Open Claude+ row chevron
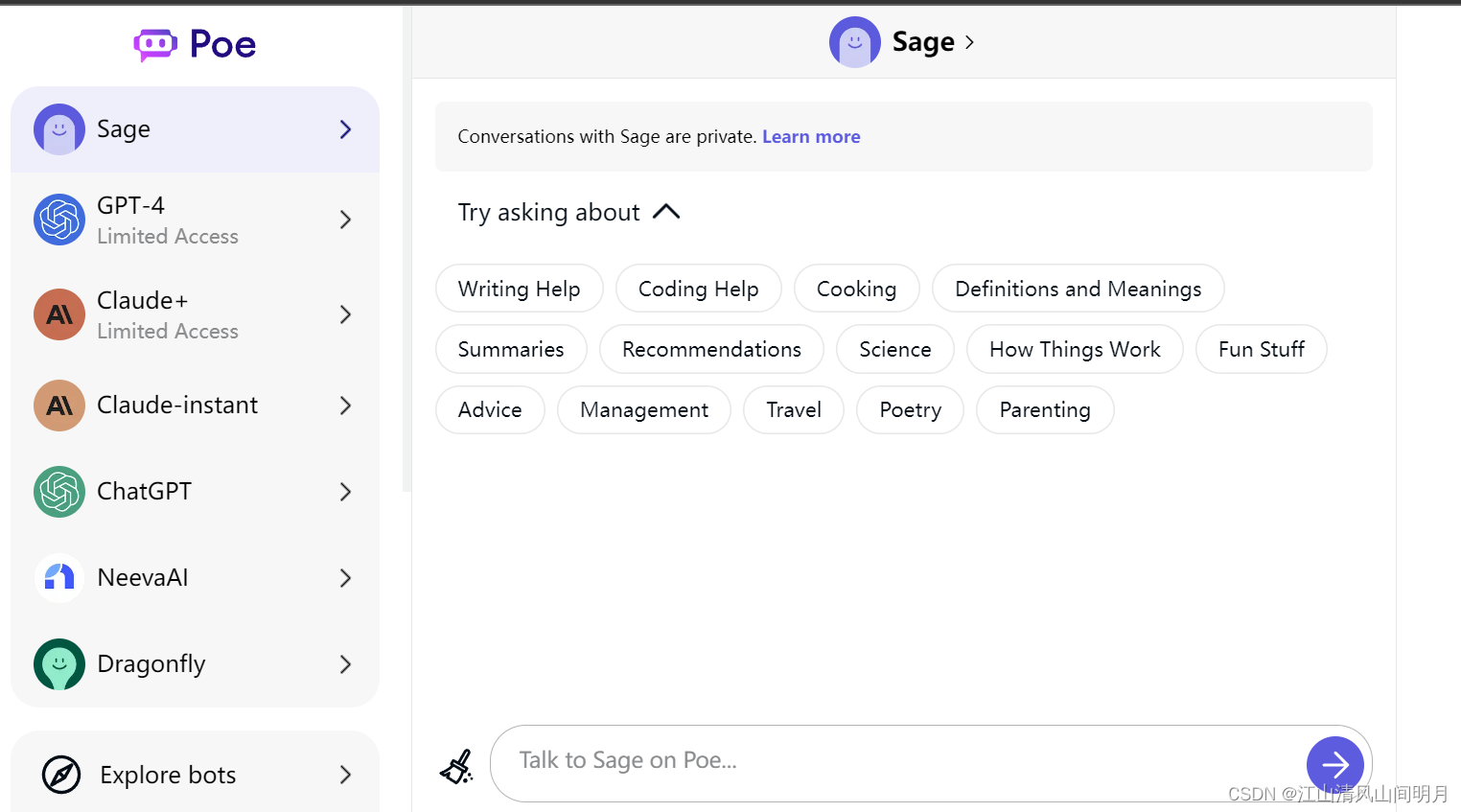The width and height of the screenshot is (1461, 812). [x=346, y=314]
